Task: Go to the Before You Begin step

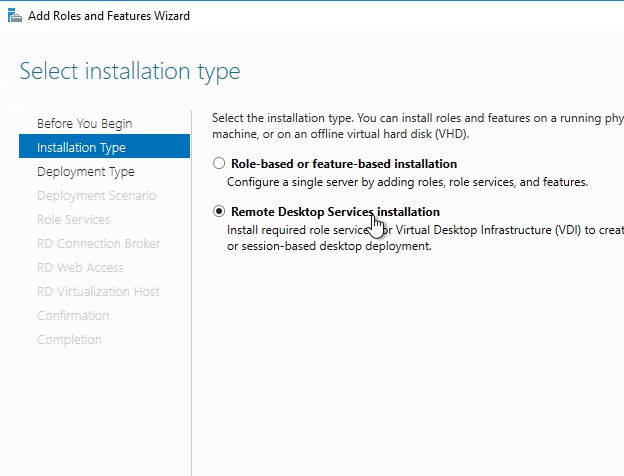Action: tap(84, 123)
